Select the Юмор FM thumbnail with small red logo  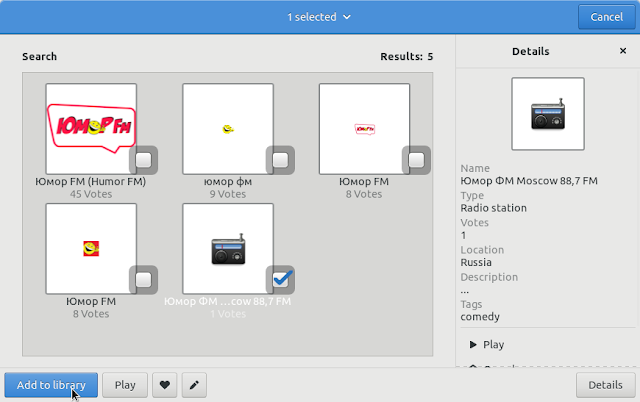coord(364,129)
